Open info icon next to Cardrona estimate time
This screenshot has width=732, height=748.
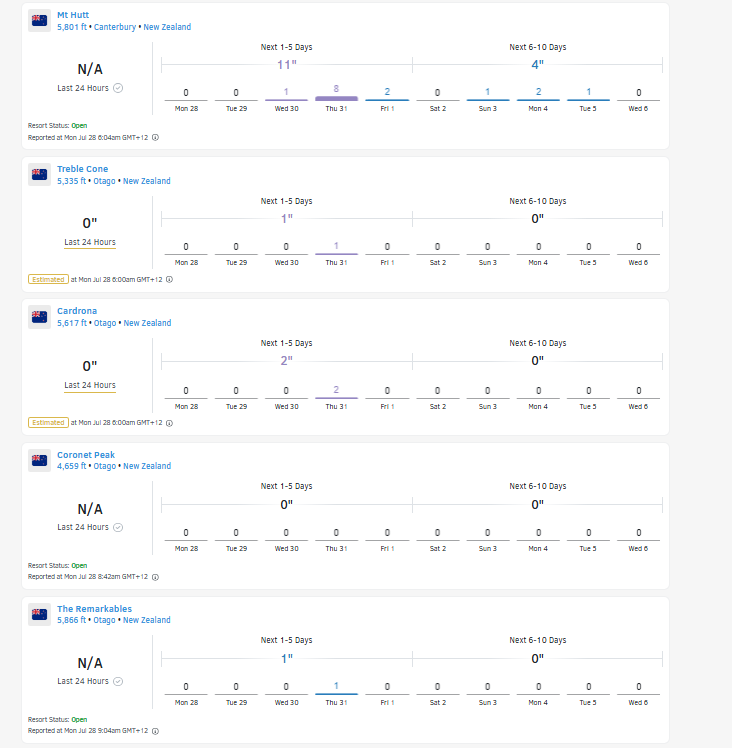click(x=169, y=423)
